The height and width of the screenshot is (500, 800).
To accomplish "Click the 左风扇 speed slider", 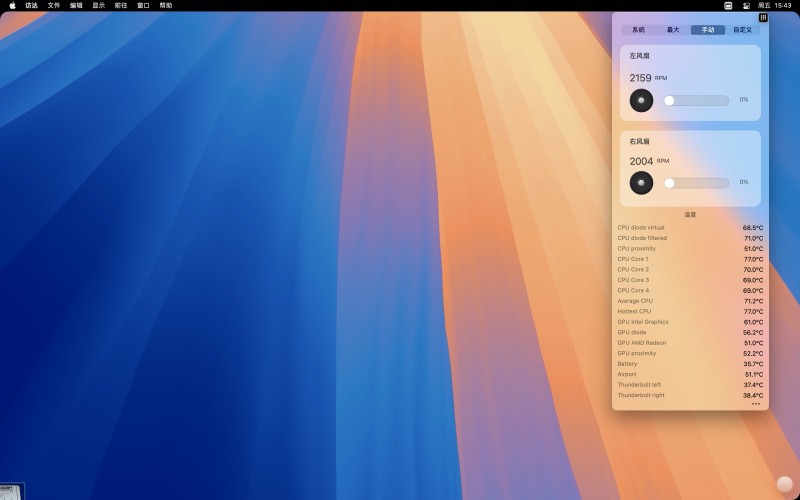I will coord(696,101).
